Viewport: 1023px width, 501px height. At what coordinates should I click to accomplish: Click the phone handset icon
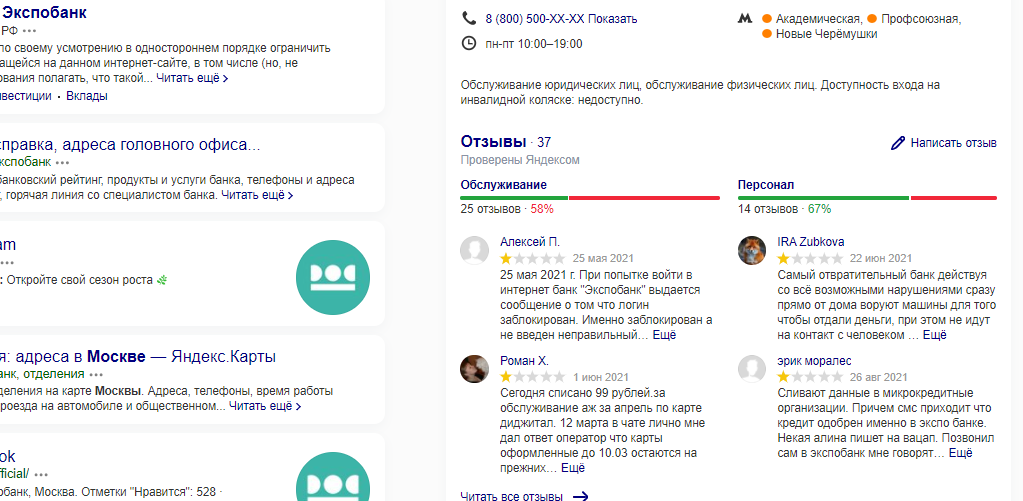click(468, 18)
